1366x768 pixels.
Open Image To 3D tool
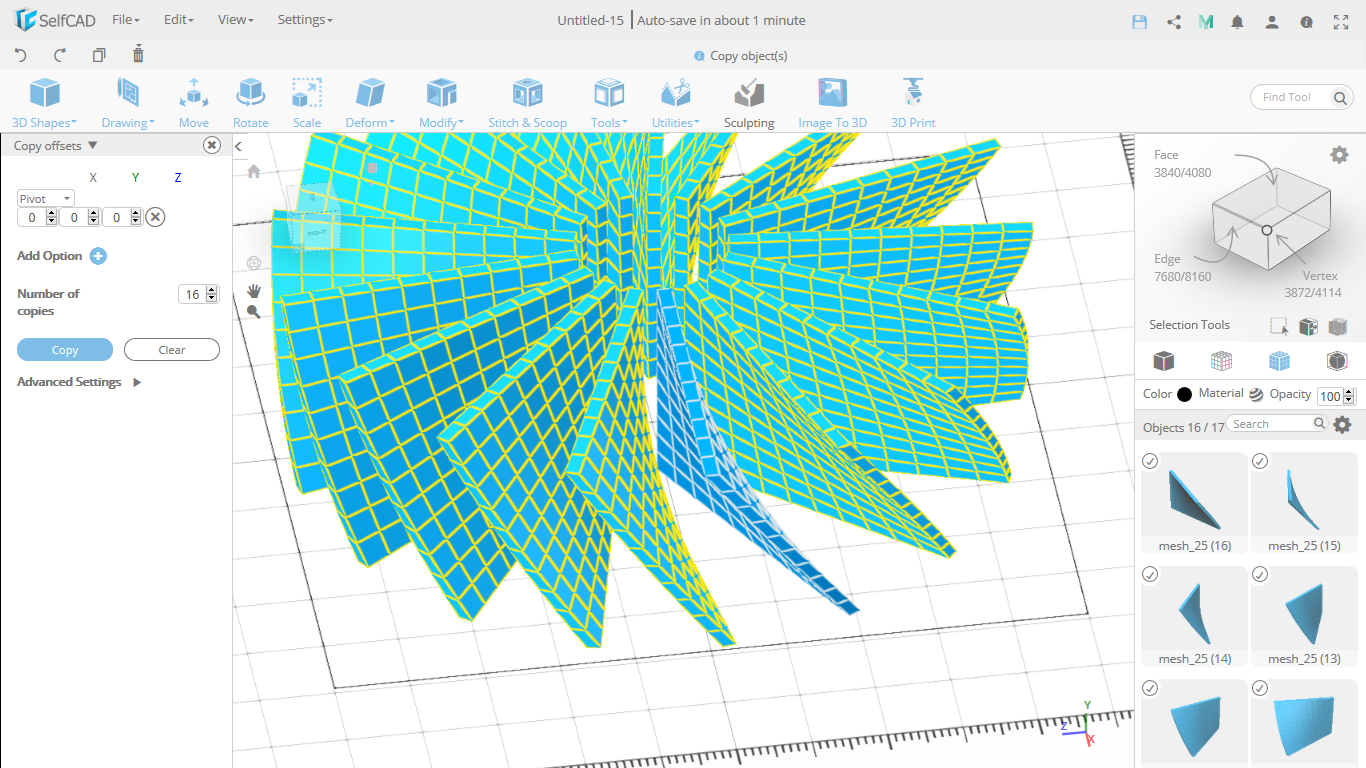[832, 103]
